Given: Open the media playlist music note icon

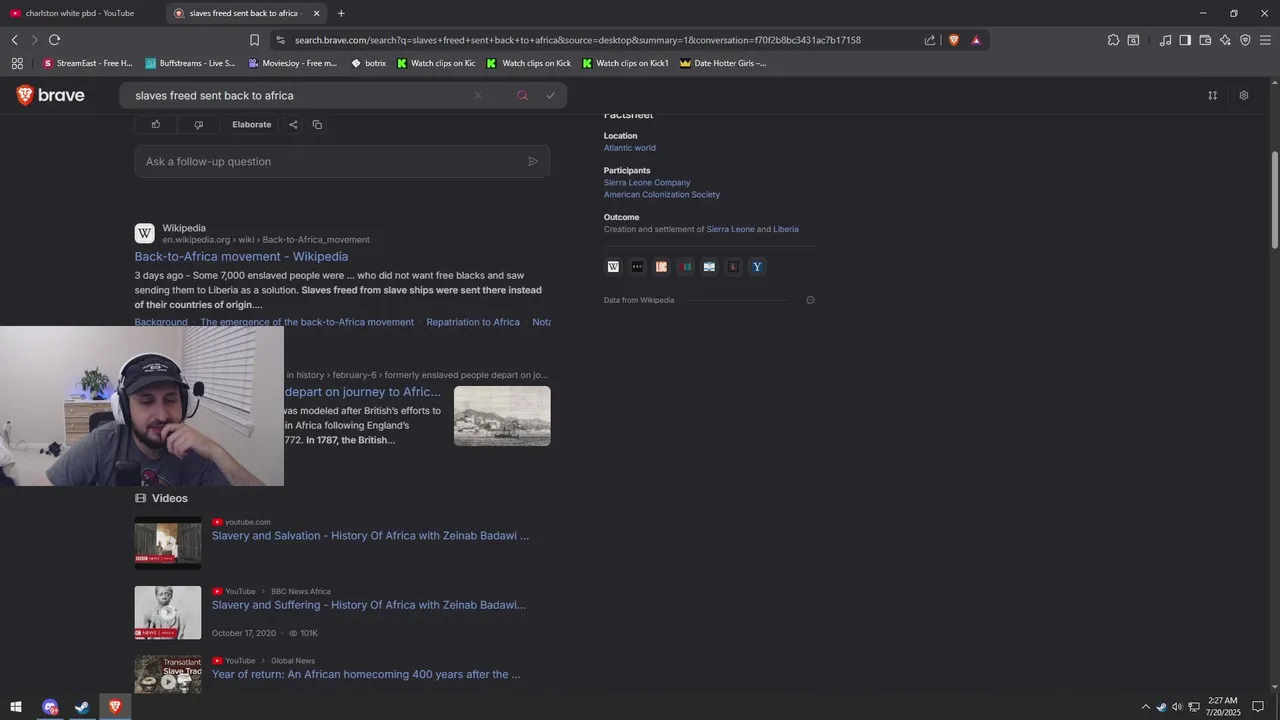Looking at the screenshot, I should point(1165,40).
